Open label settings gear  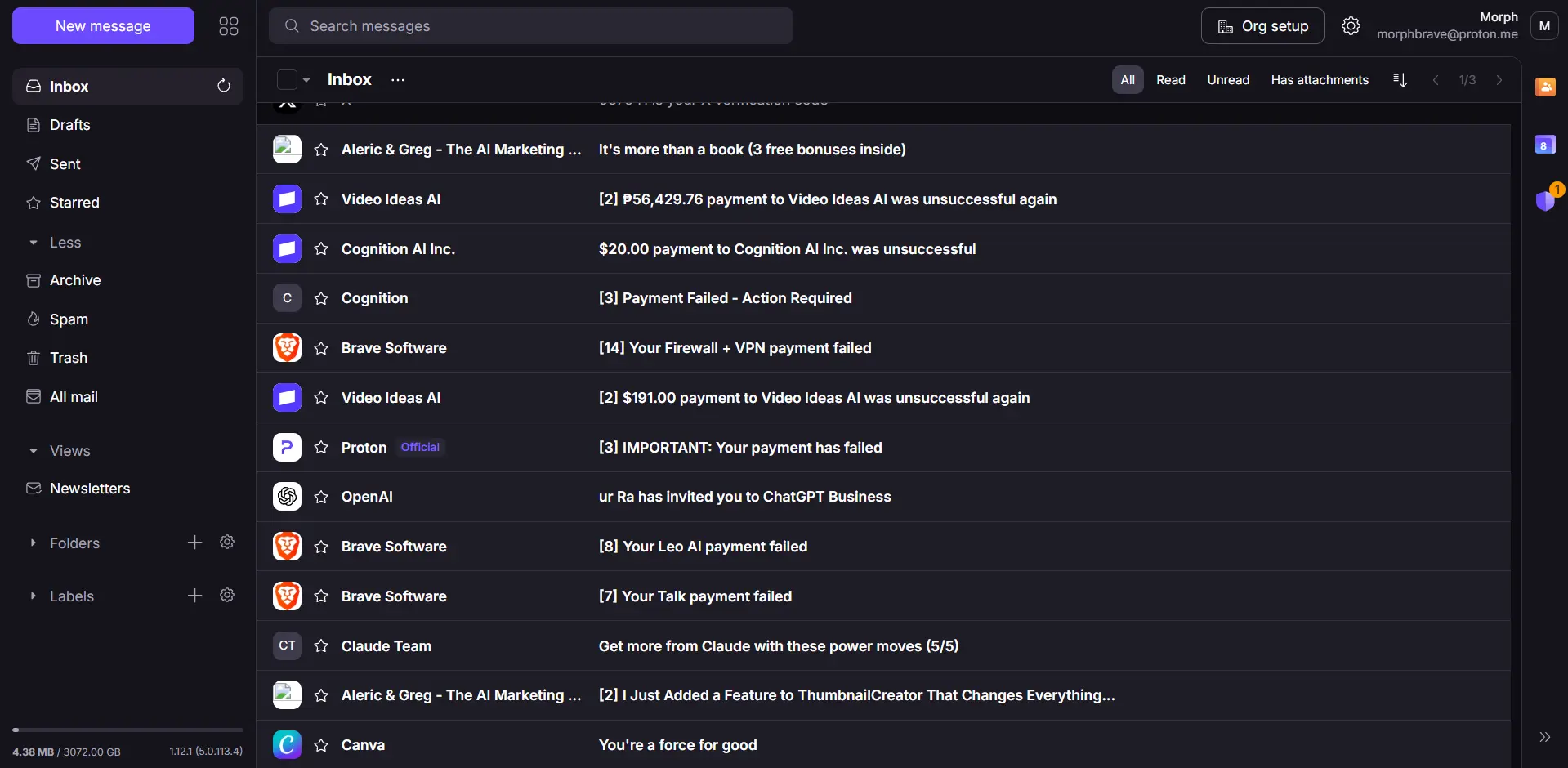pyautogui.click(x=227, y=595)
